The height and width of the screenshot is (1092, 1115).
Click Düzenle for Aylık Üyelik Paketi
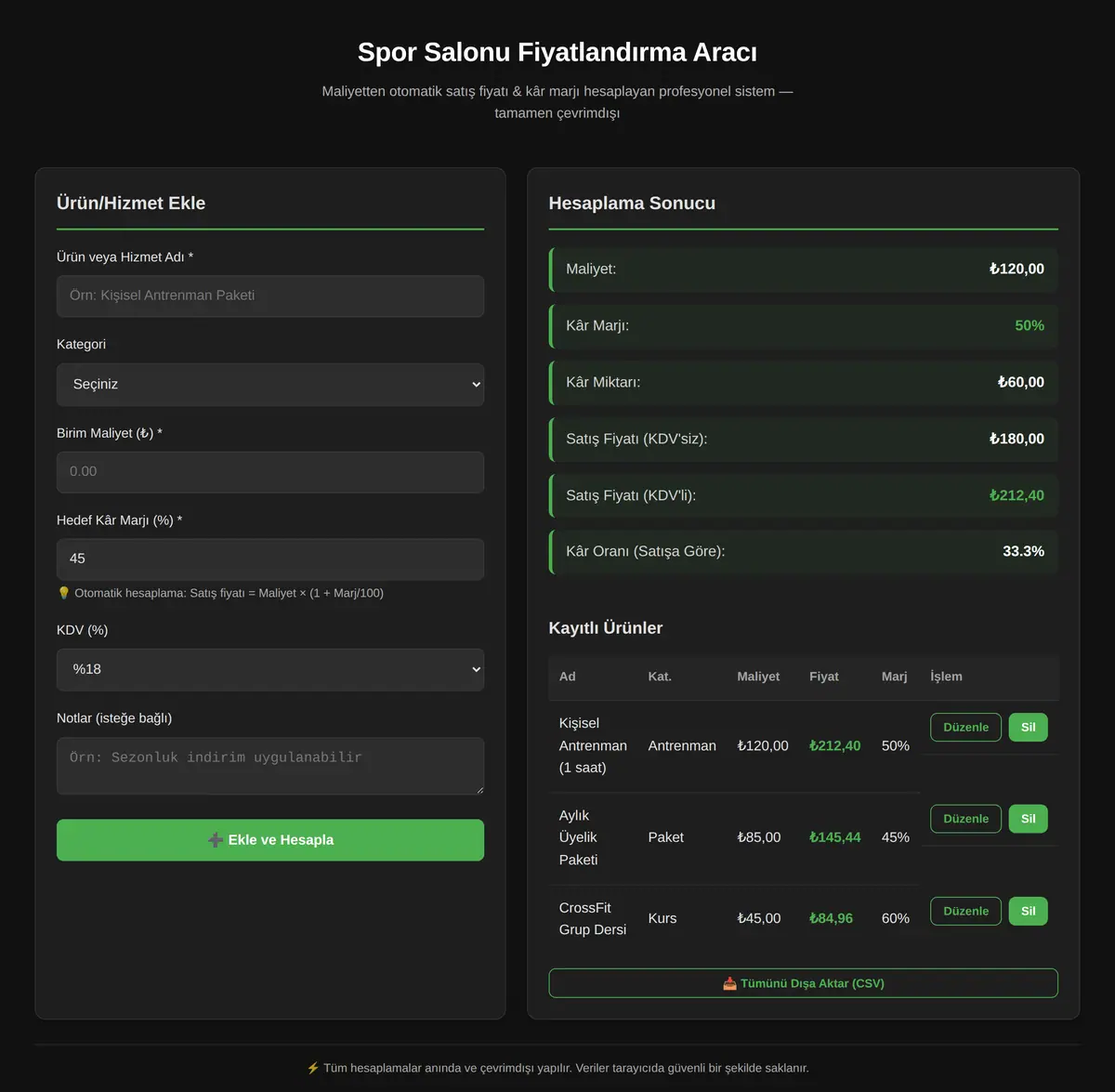pos(965,819)
